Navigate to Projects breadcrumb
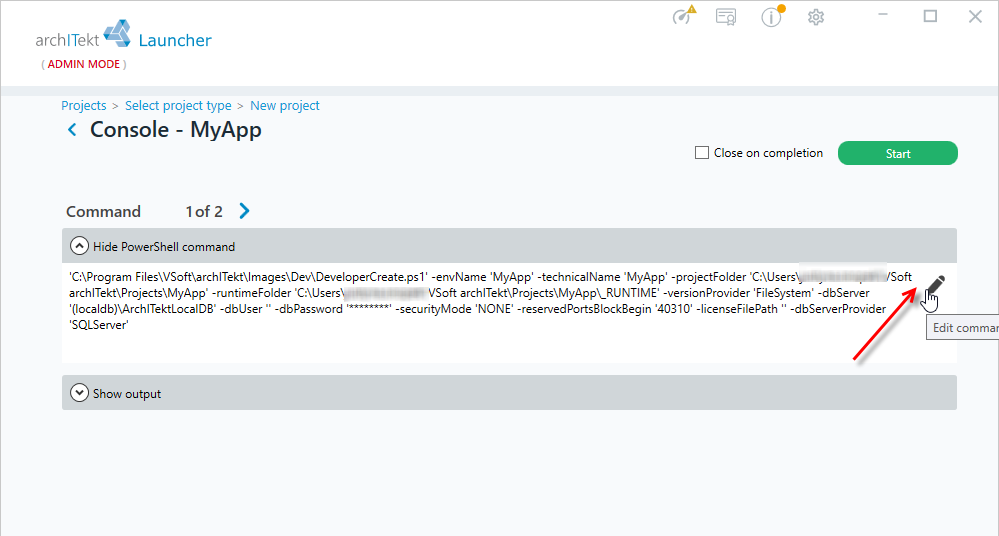The image size is (999, 536). click(83, 106)
